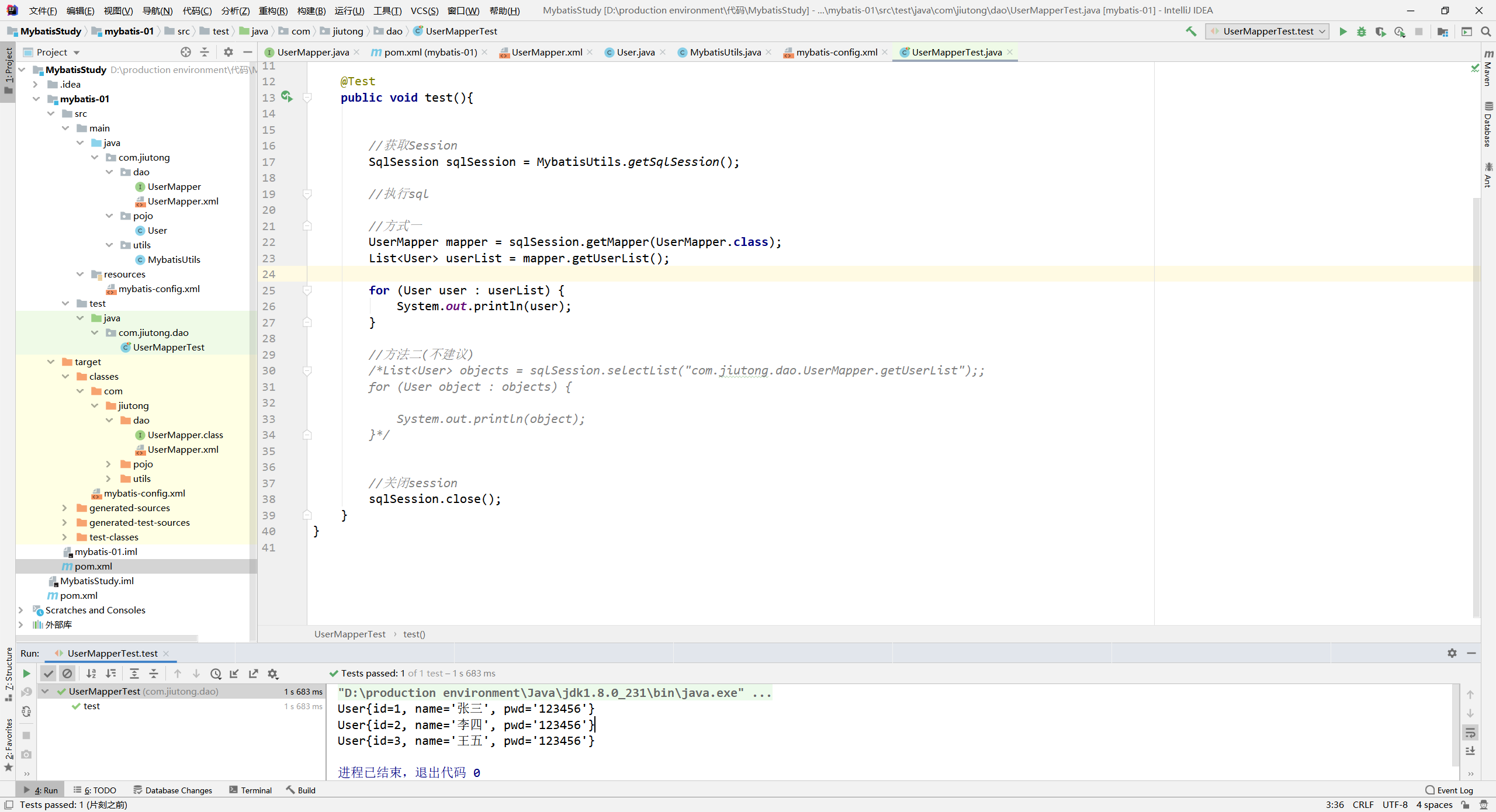
Task: Open the 重构(R) Refactor menu
Action: [x=273, y=11]
